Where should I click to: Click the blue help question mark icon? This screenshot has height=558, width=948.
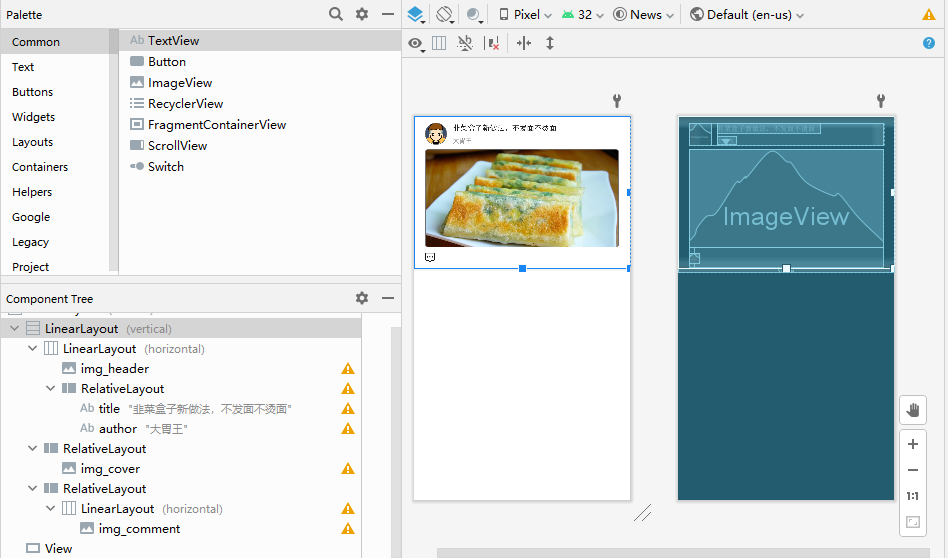[929, 43]
